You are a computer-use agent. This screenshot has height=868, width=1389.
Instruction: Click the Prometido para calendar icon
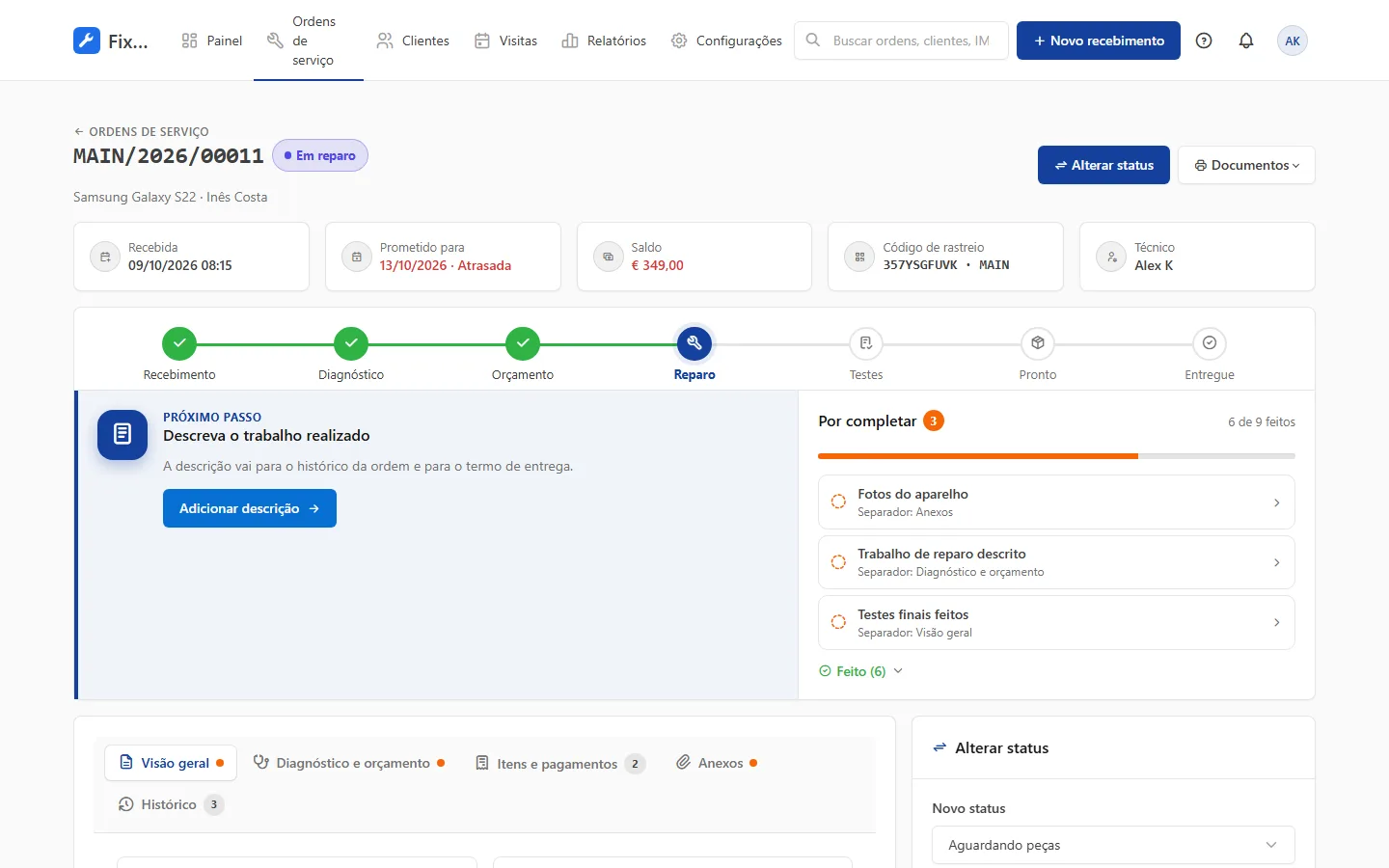click(357, 257)
